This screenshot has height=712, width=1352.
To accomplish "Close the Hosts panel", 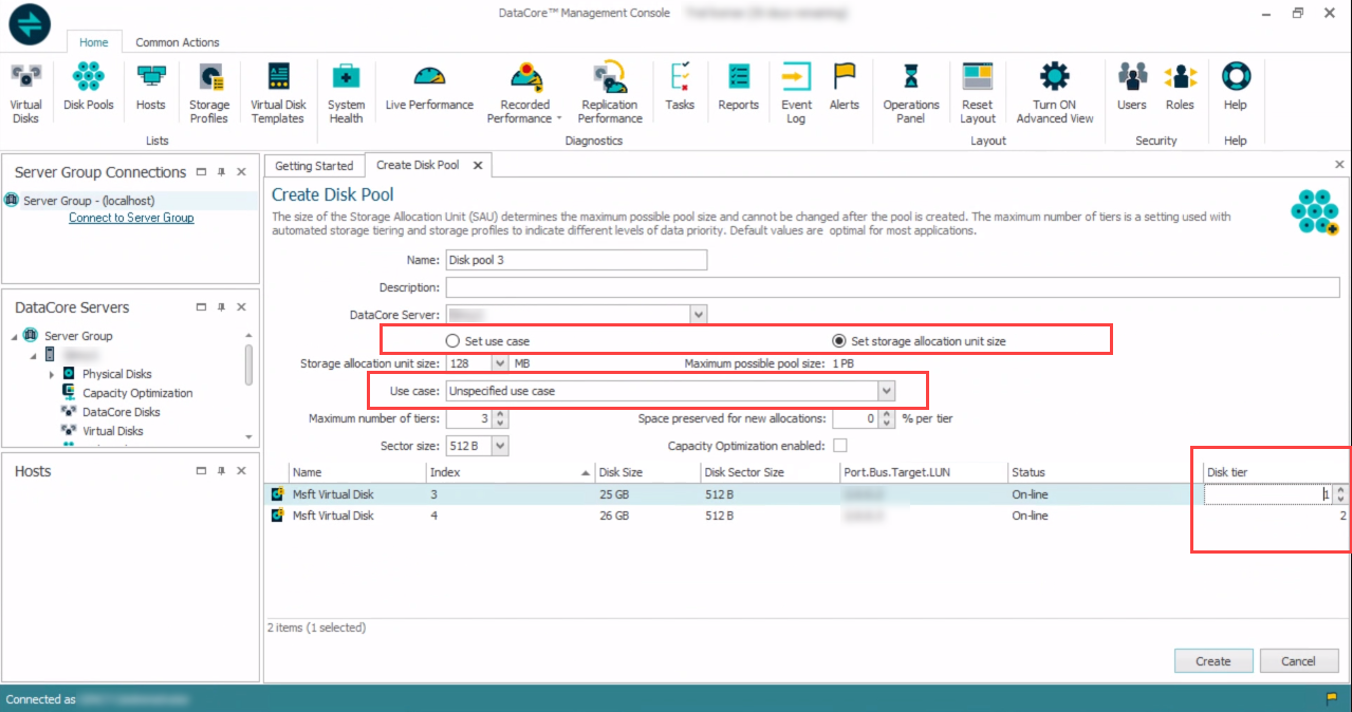I will [241, 471].
